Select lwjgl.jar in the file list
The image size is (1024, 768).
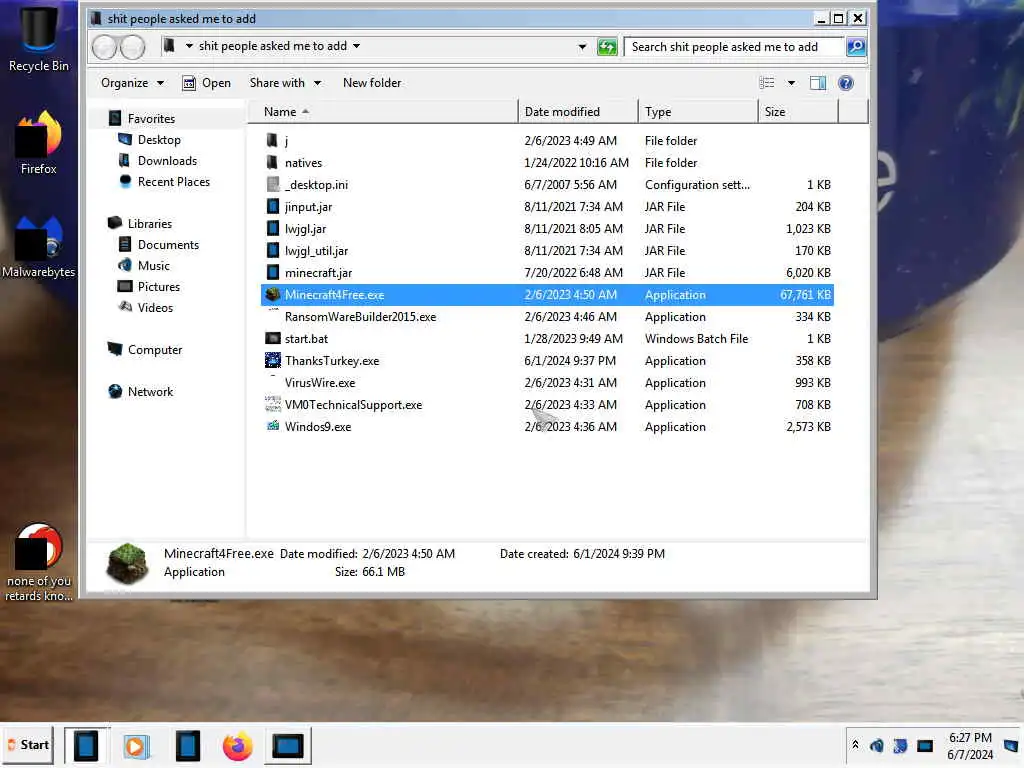point(547,229)
